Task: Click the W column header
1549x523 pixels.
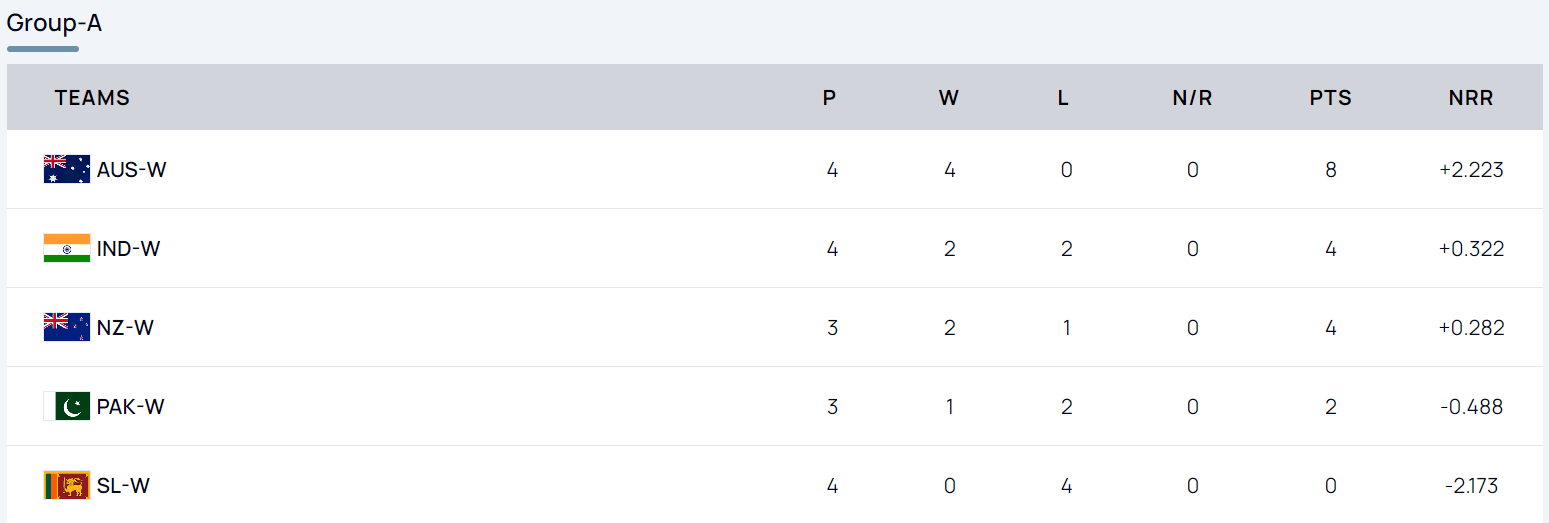Action: tap(948, 98)
